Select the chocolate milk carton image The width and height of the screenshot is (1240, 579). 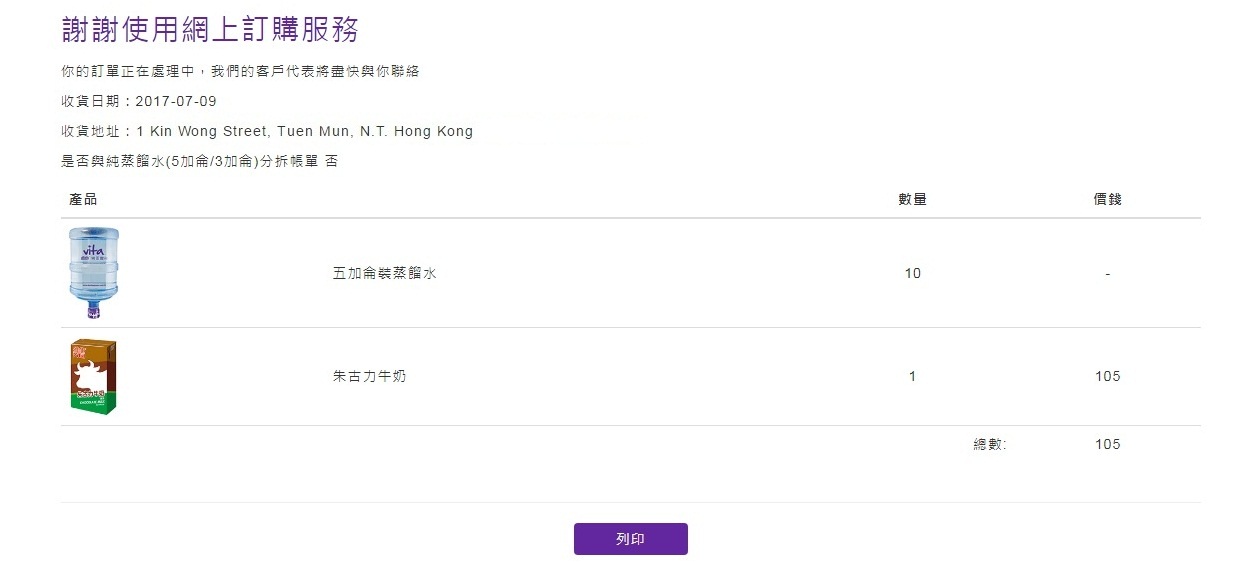pyautogui.click(x=93, y=377)
